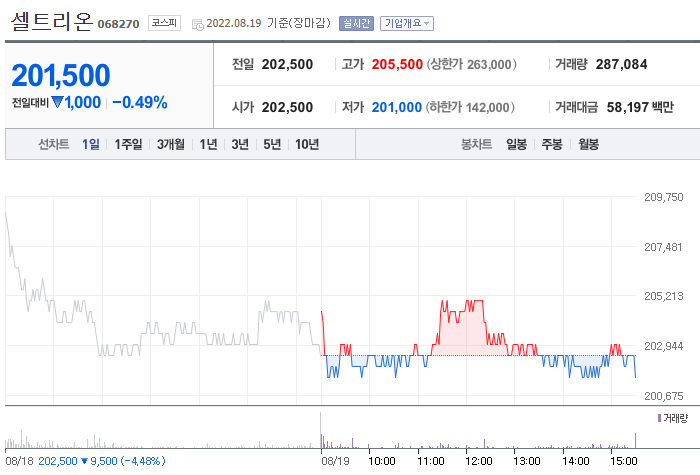Click the 200,675 y-axis label
This screenshot has width=700, height=475.
663,396
